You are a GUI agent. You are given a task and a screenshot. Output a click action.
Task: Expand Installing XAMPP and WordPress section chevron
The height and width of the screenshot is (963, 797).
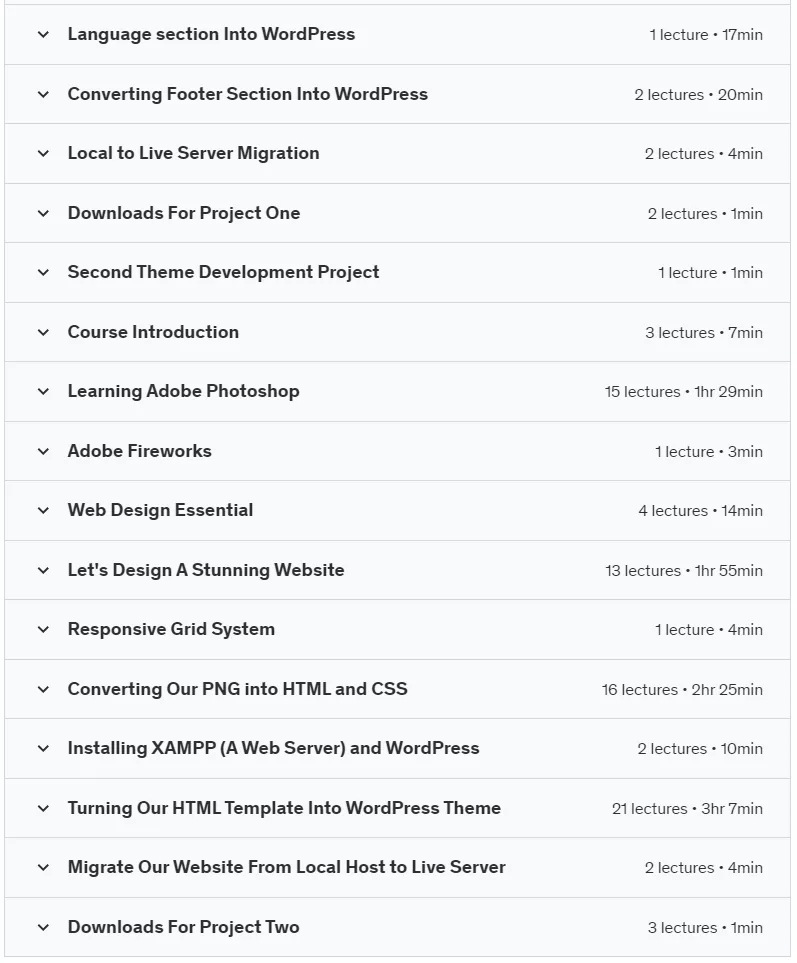pyautogui.click(x=43, y=749)
